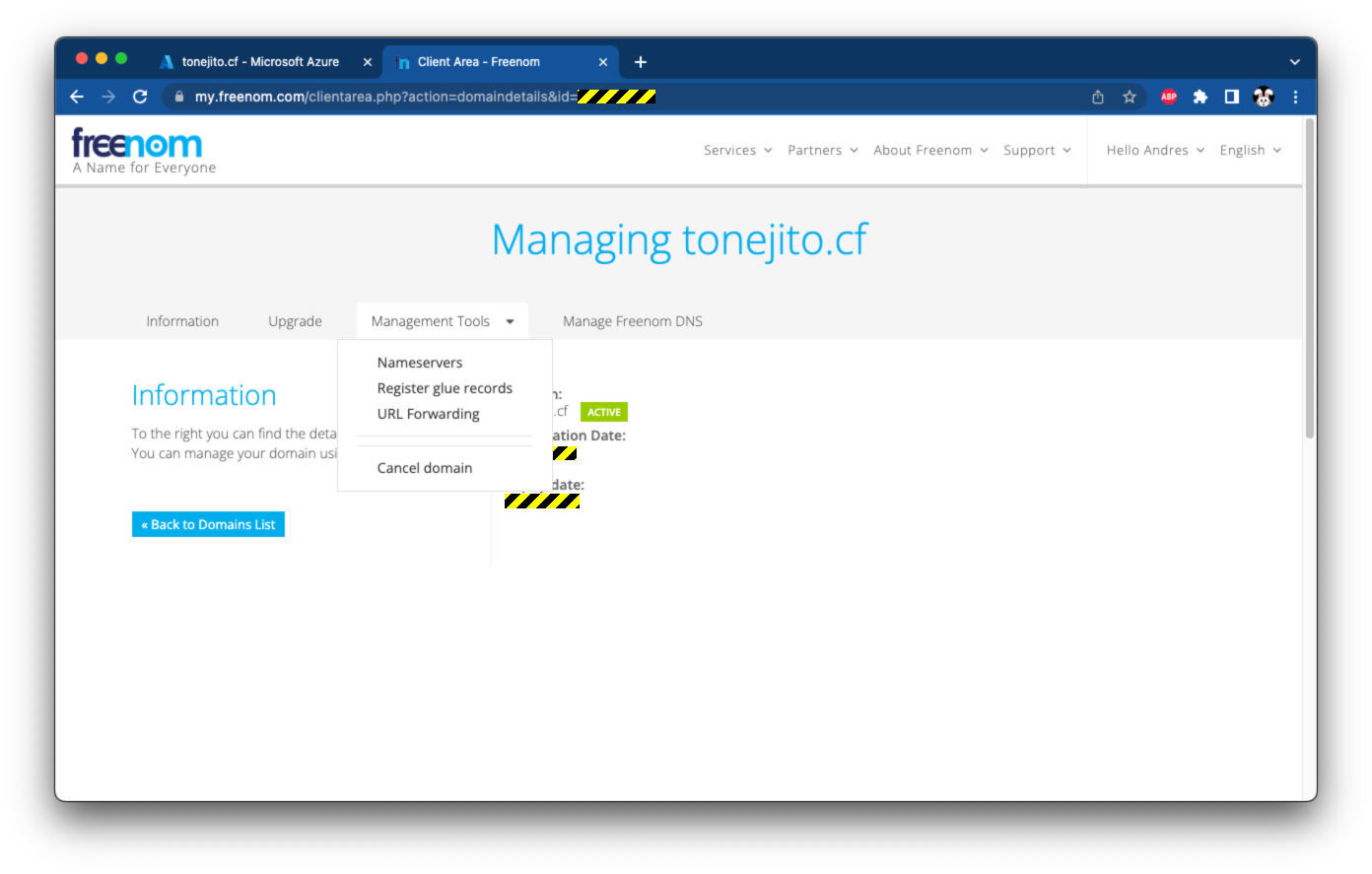This screenshot has height=874, width=1372.
Task: Open the ABP ad blocker extension
Action: click(x=1169, y=97)
